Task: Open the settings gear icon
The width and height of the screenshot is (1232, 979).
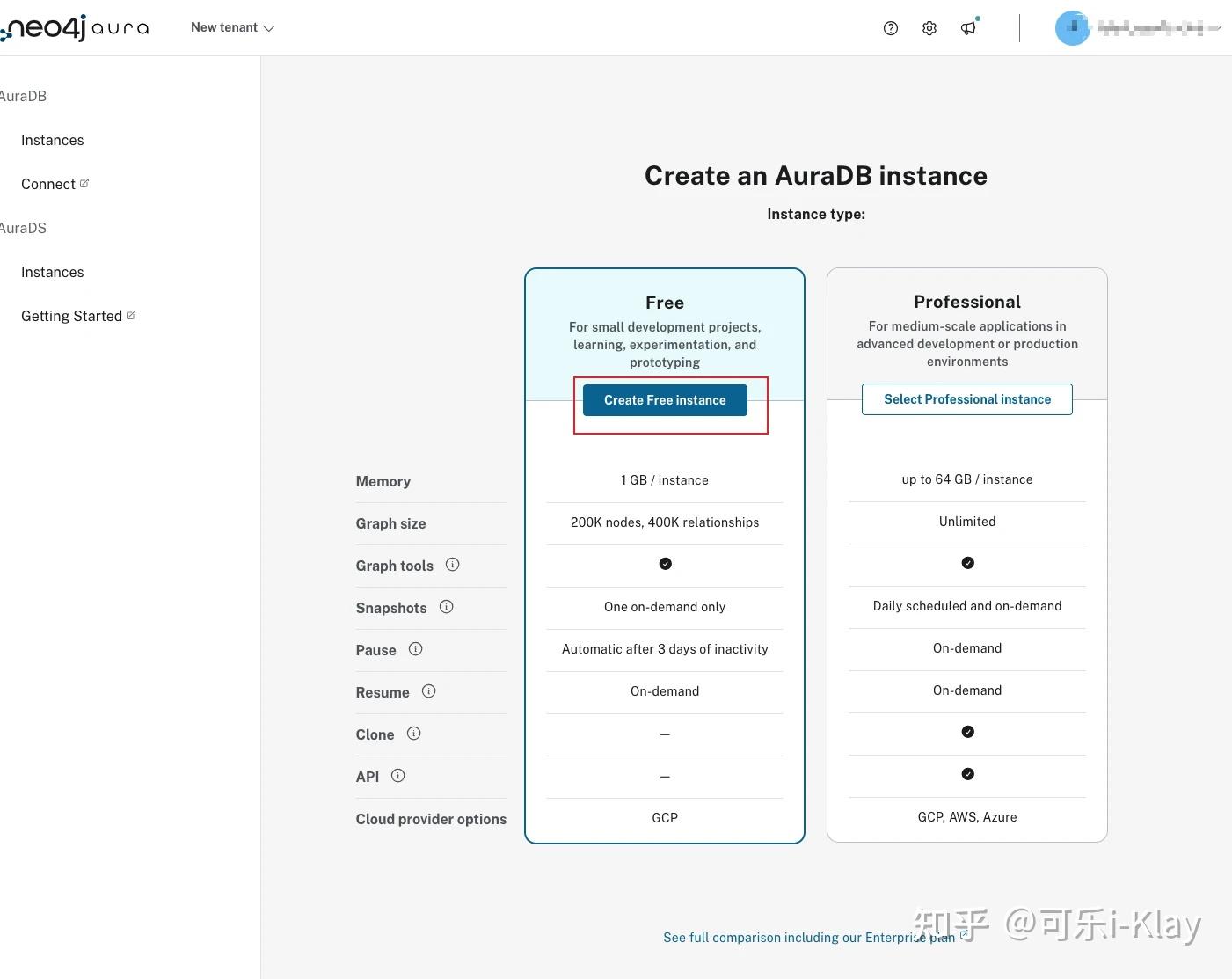Action: point(929,27)
